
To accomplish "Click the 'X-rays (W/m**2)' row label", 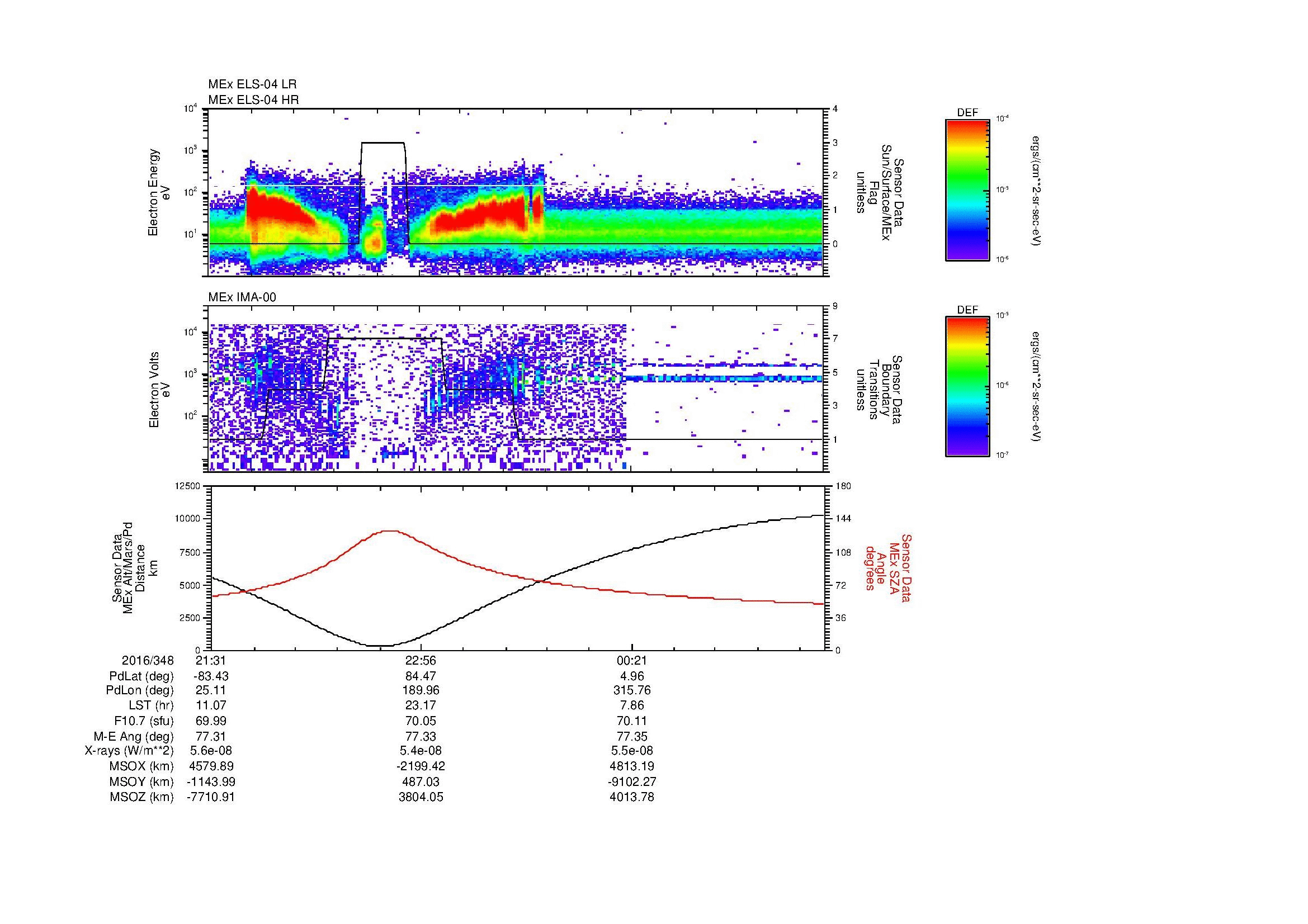I will coord(129,751).
